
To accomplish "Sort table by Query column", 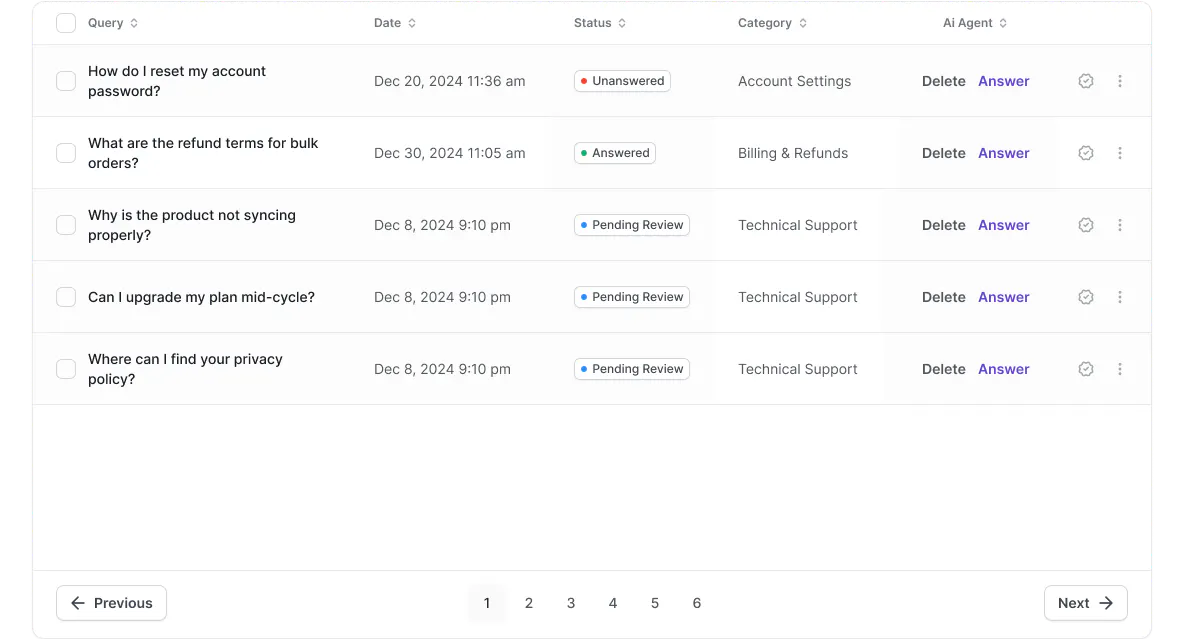I will click(x=113, y=23).
